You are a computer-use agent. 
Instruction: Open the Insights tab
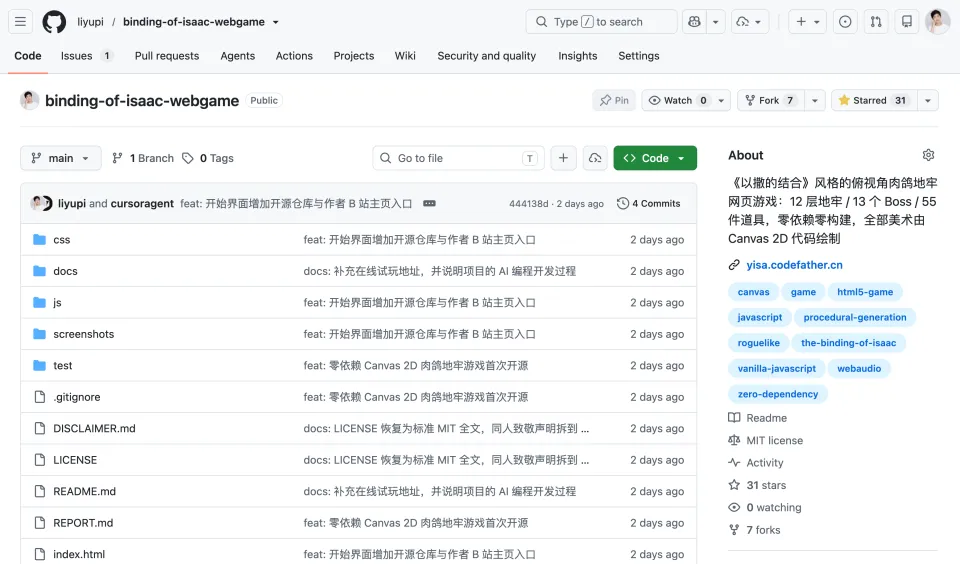tap(577, 56)
